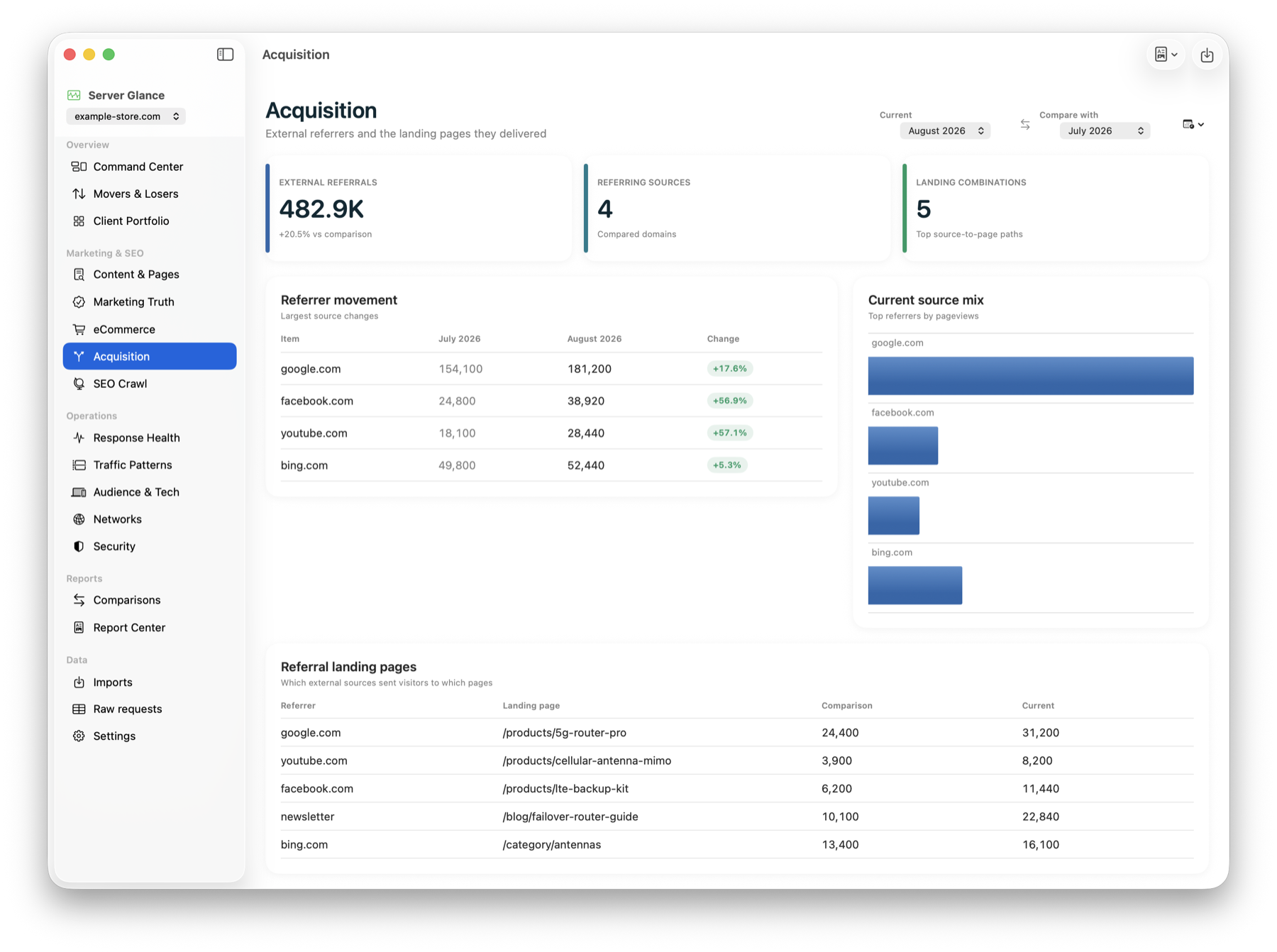Select the Command Center icon
Screen dimensions: 1277x952
click(x=79, y=167)
